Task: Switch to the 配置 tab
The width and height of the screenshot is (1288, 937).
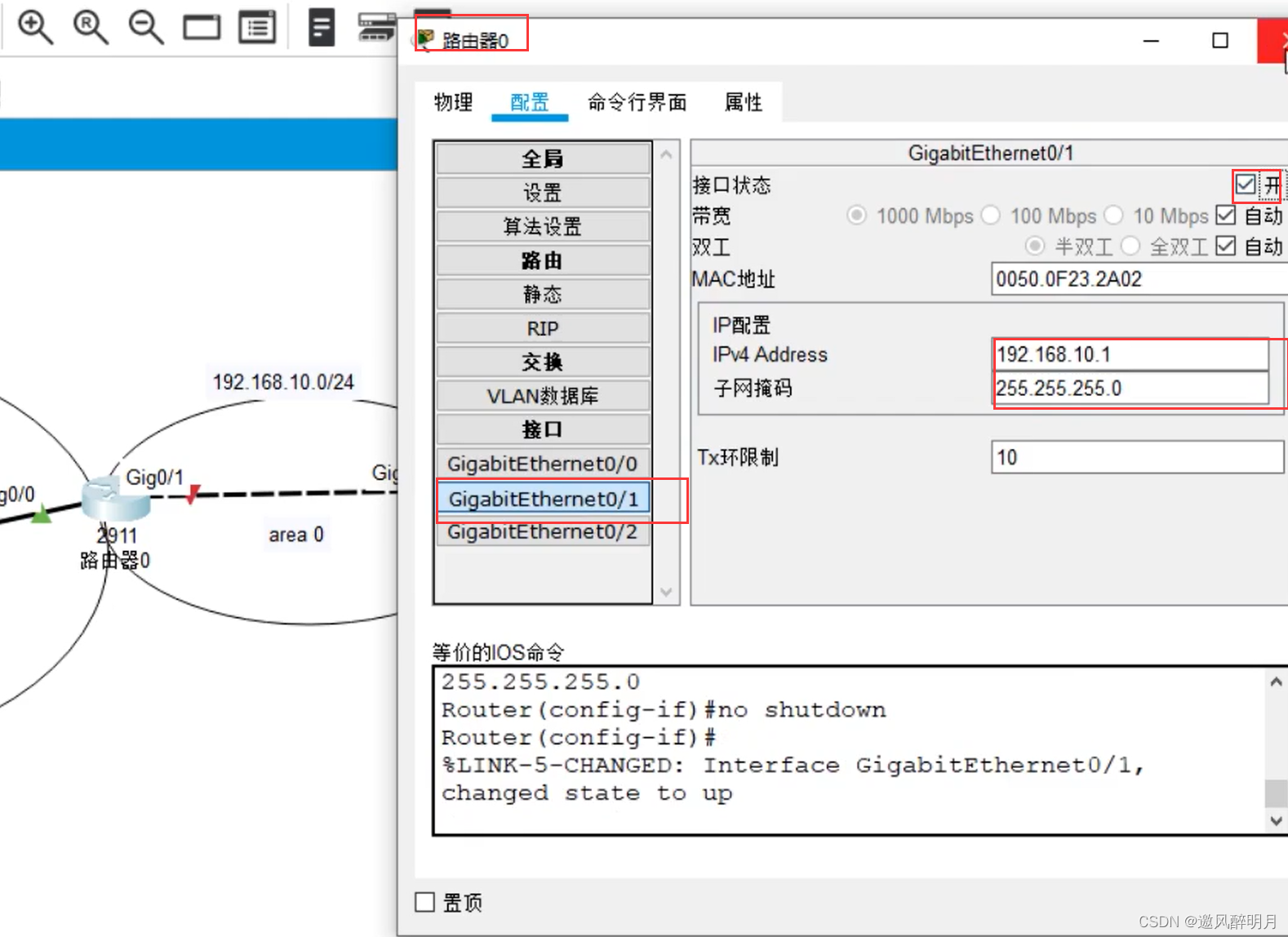Action: [530, 102]
